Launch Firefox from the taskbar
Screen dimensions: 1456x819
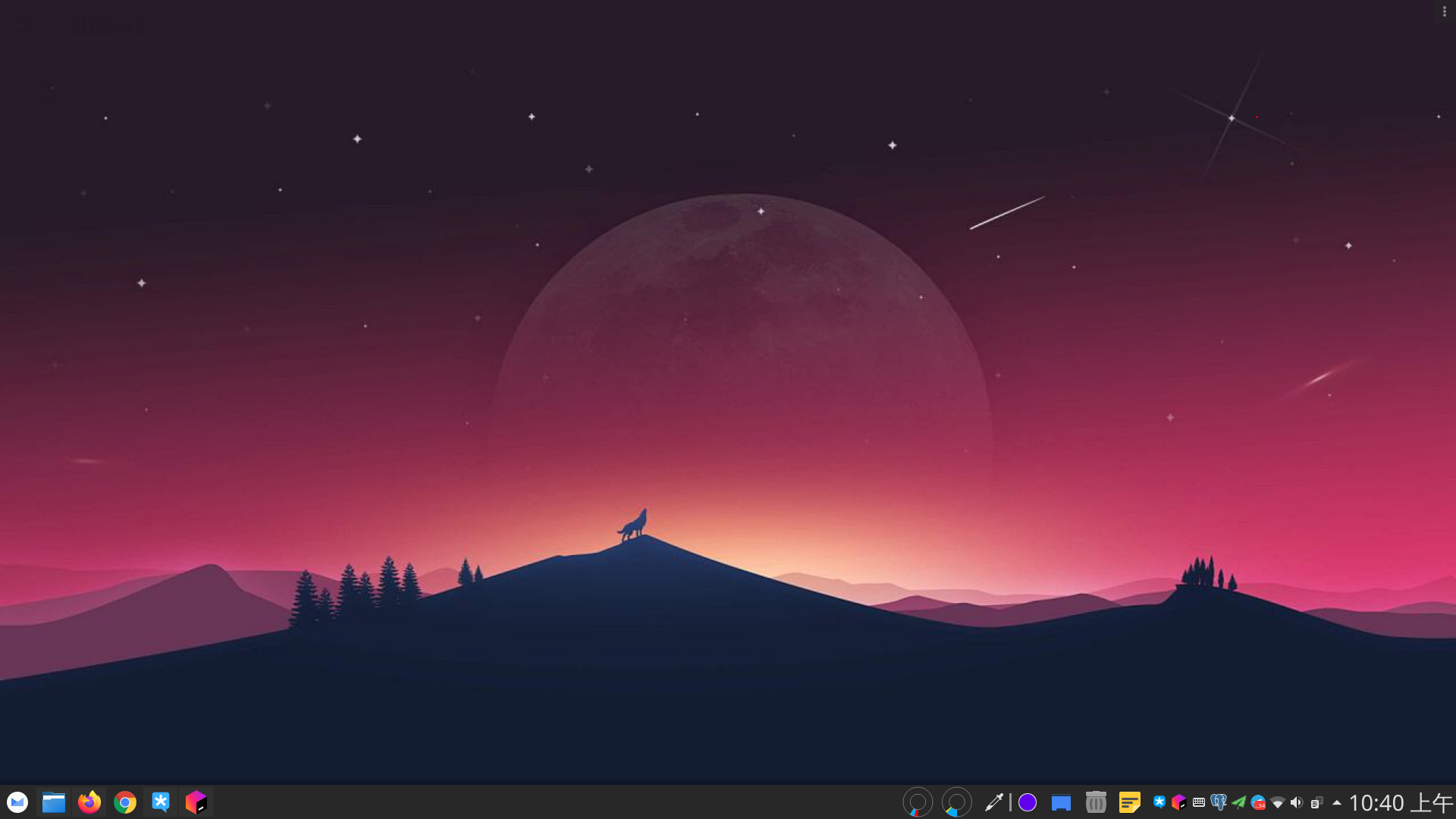[x=89, y=802]
